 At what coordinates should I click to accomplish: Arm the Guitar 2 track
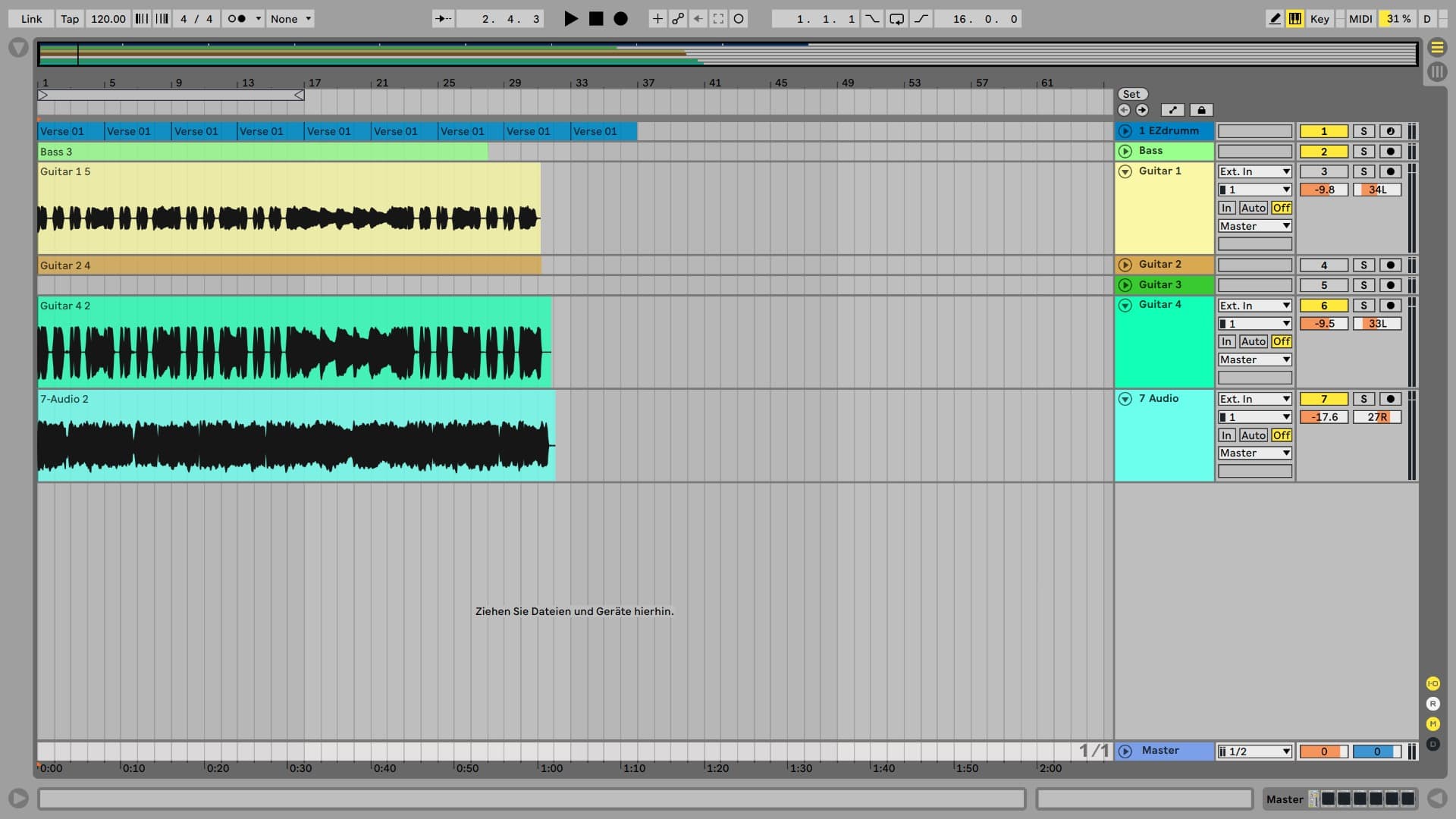tap(1390, 265)
